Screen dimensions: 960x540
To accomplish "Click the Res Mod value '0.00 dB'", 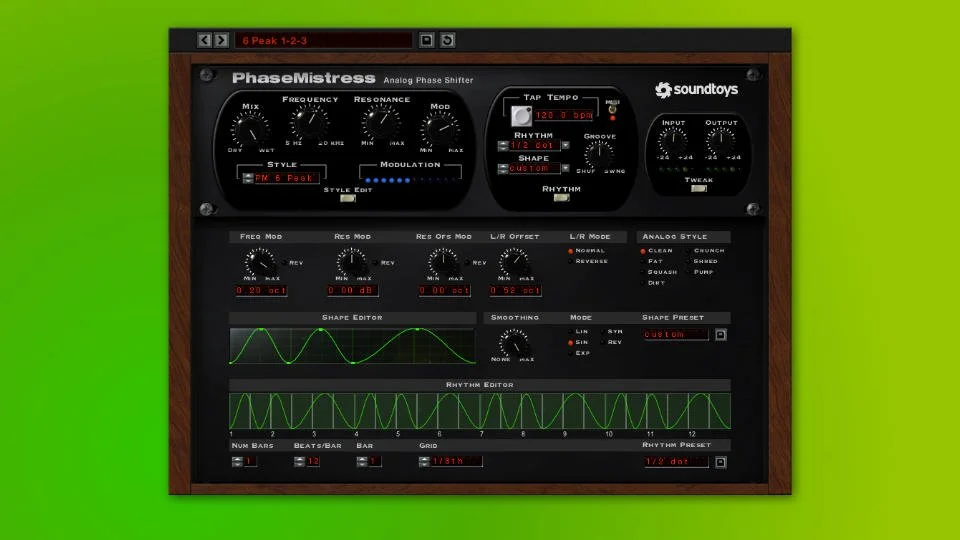I will pos(352,290).
